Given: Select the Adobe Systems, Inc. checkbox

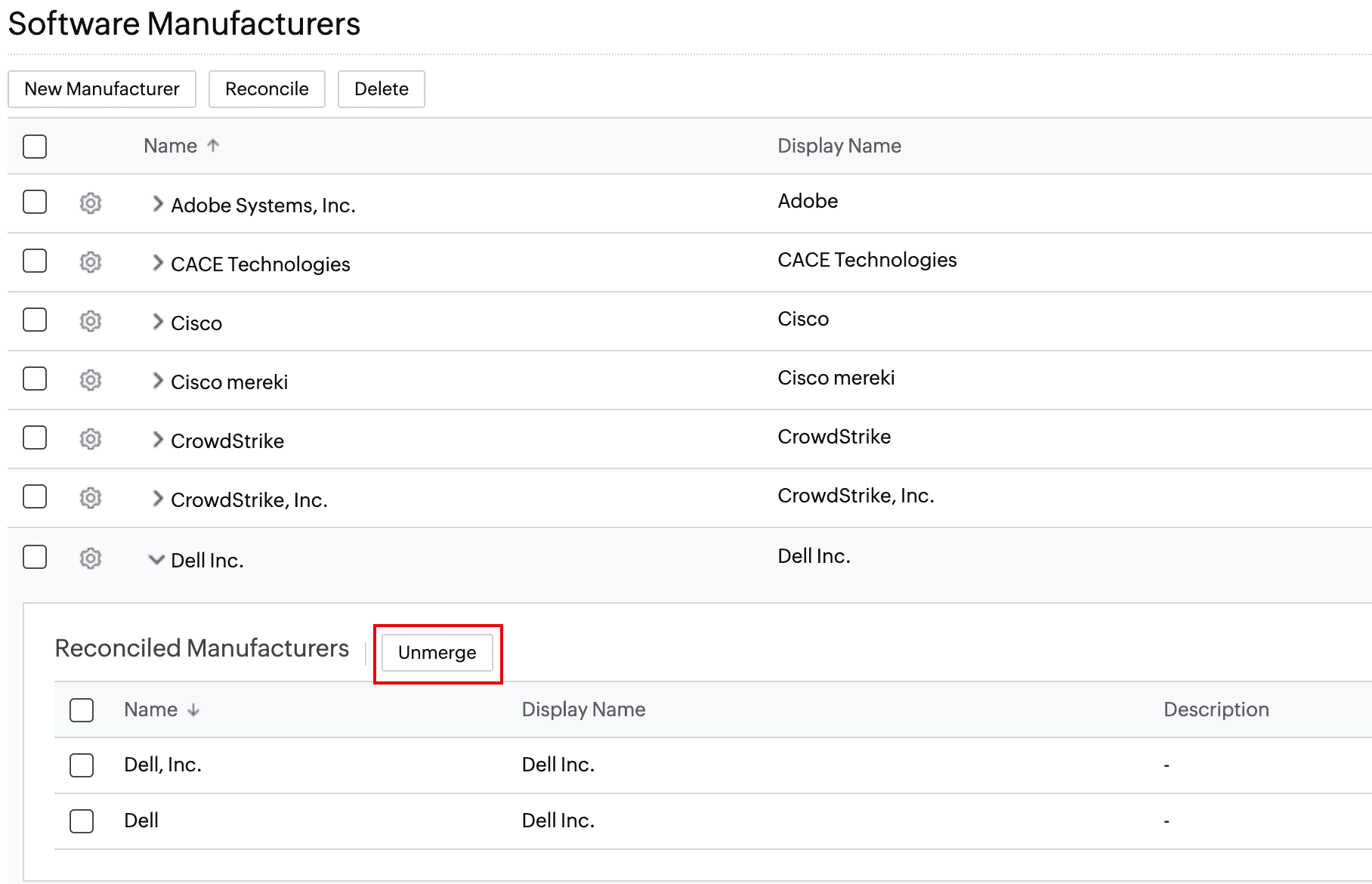Looking at the screenshot, I should click(35, 202).
